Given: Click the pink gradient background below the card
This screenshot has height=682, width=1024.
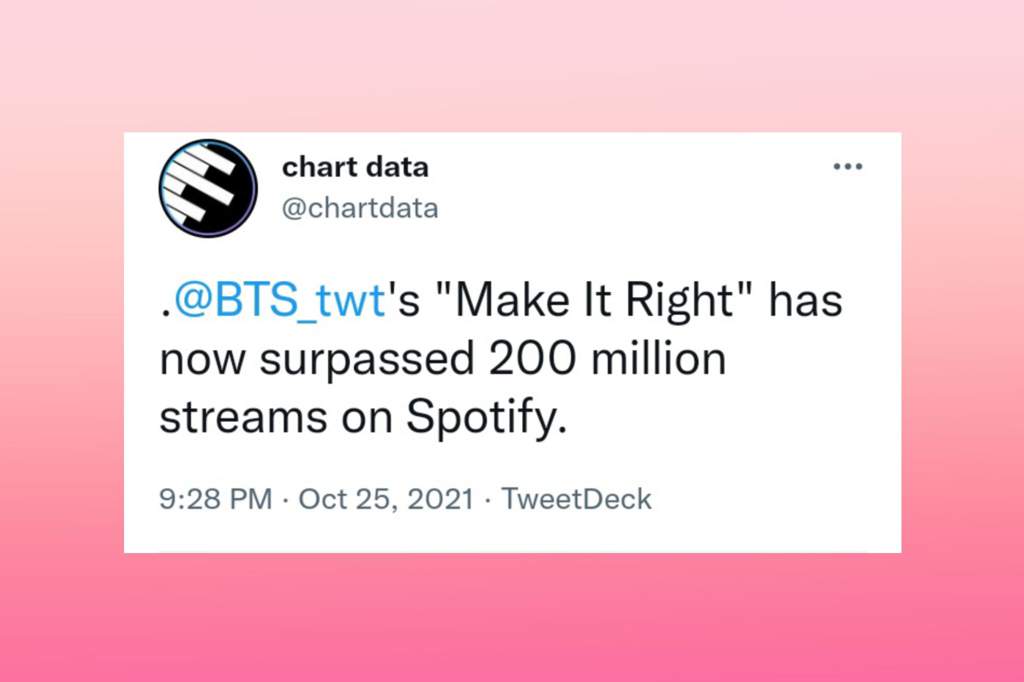Looking at the screenshot, I should point(512,617).
